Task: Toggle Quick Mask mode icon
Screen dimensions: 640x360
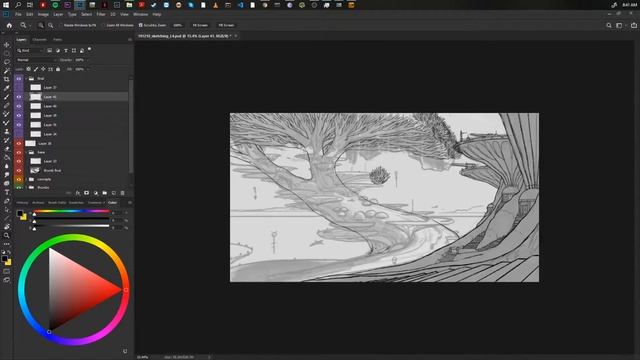Action: pyautogui.click(x=7, y=271)
